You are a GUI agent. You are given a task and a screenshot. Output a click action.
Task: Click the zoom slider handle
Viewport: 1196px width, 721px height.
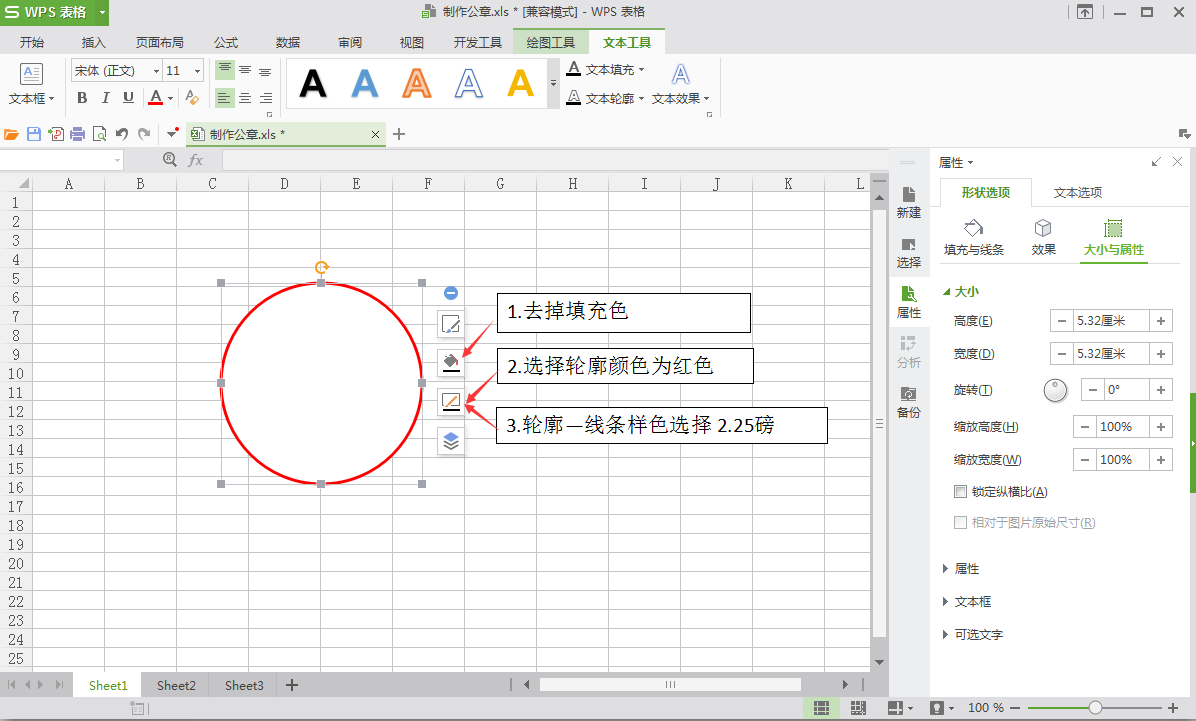[x=1095, y=708]
